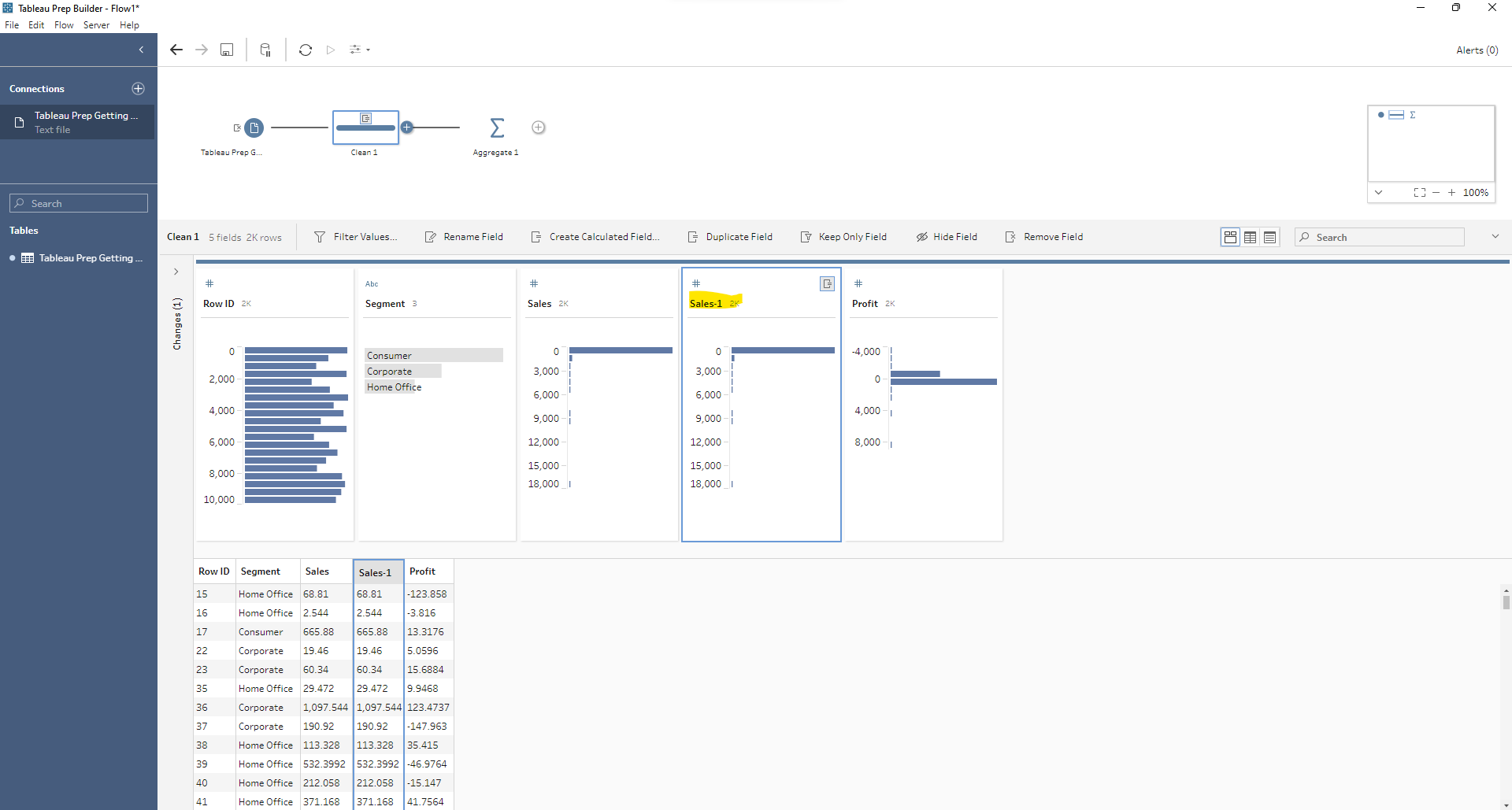The height and width of the screenshot is (810, 1512).
Task: Collapse the profile pane chevron
Action: (x=1495, y=236)
